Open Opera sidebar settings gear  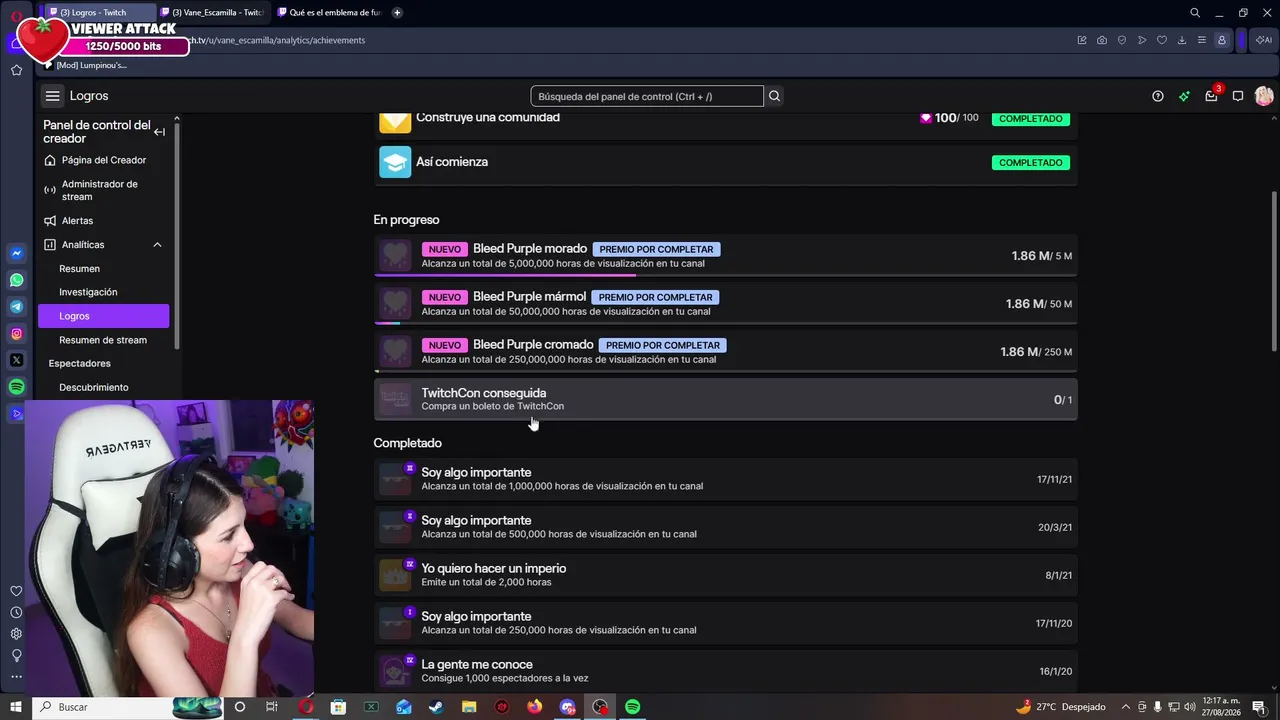click(x=16, y=634)
